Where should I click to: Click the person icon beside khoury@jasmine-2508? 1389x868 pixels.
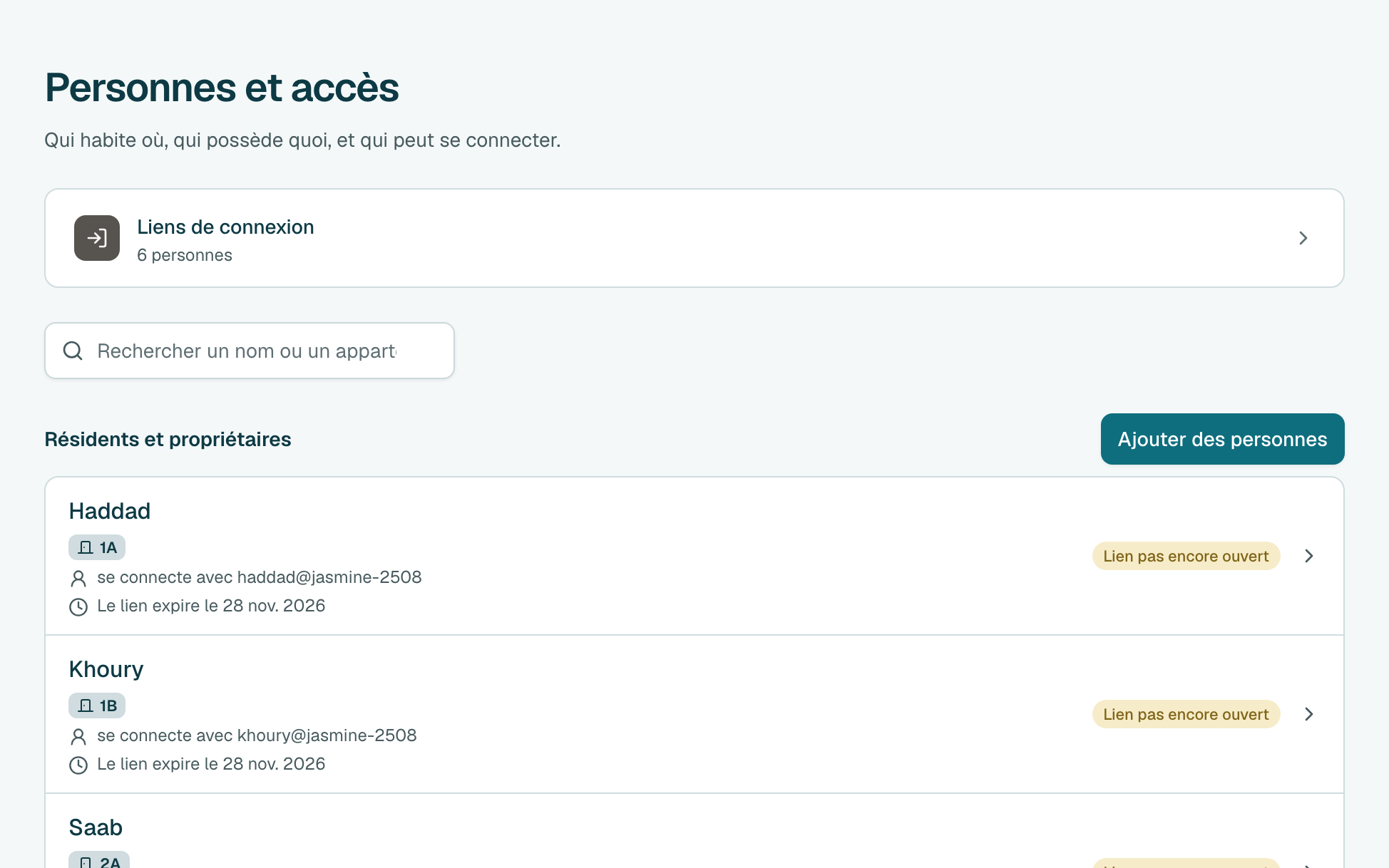pos(78,736)
